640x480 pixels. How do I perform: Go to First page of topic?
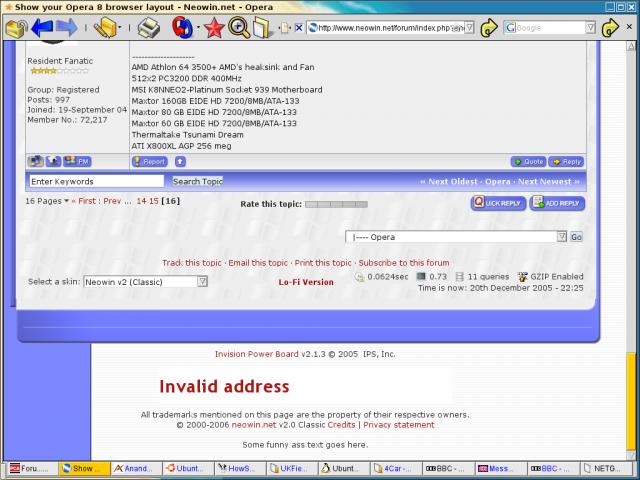tap(87, 201)
